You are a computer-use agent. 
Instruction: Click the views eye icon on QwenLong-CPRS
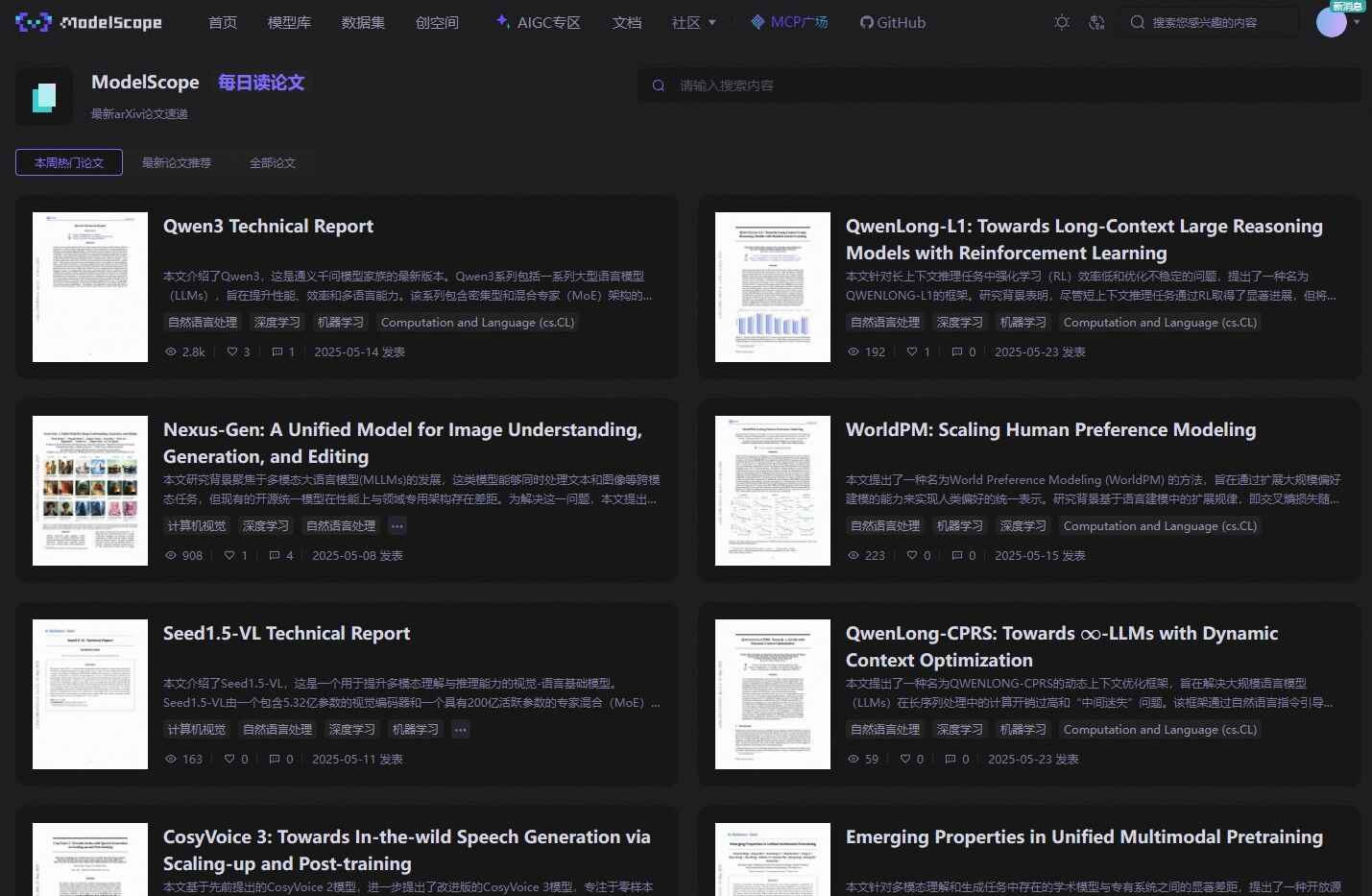[854, 759]
